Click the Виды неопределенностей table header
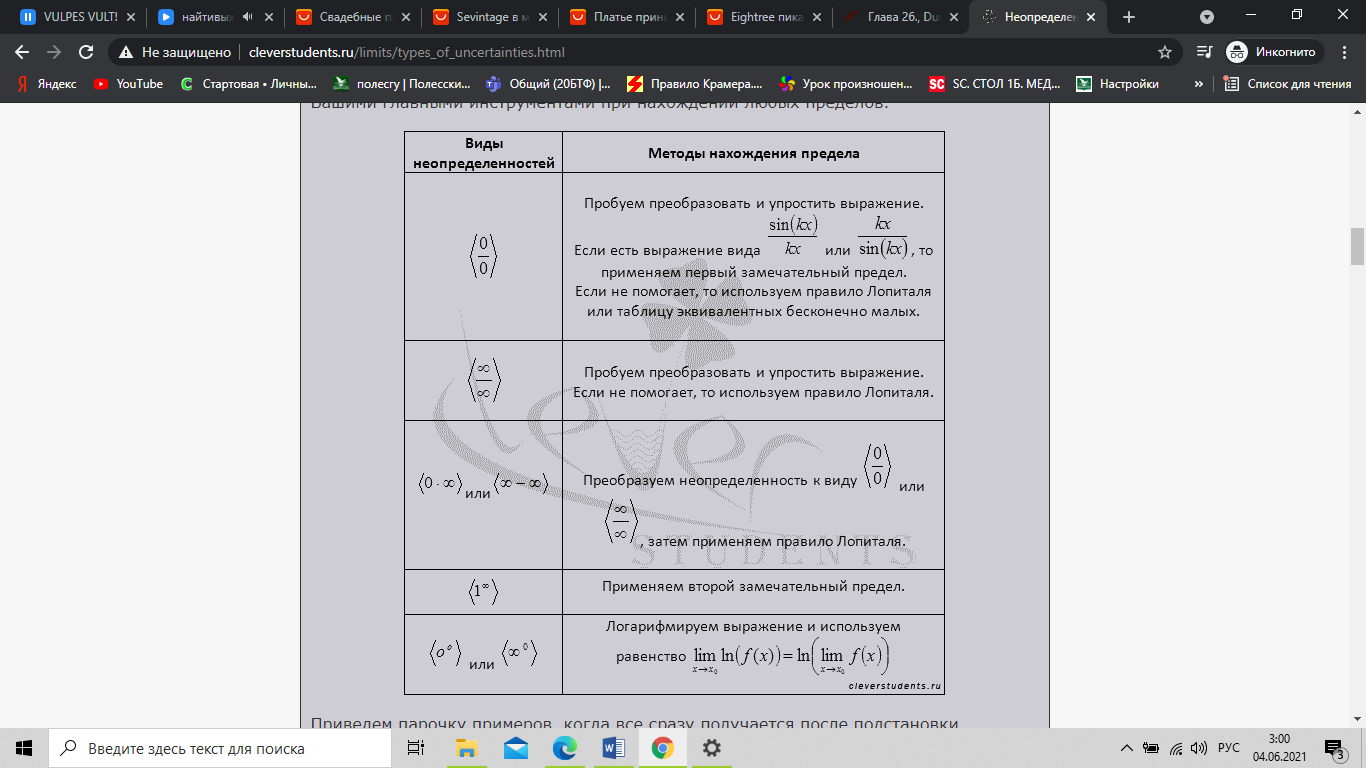This screenshot has height=768, width=1366. [x=484, y=153]
